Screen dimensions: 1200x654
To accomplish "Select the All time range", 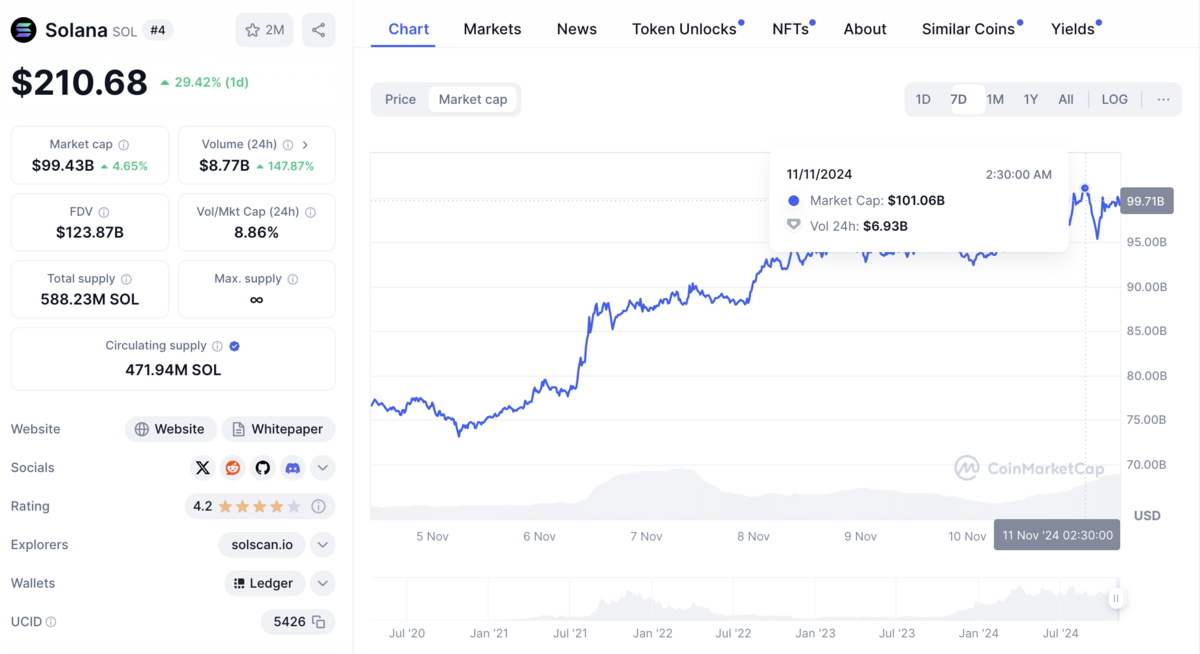I will (1066, 99).
